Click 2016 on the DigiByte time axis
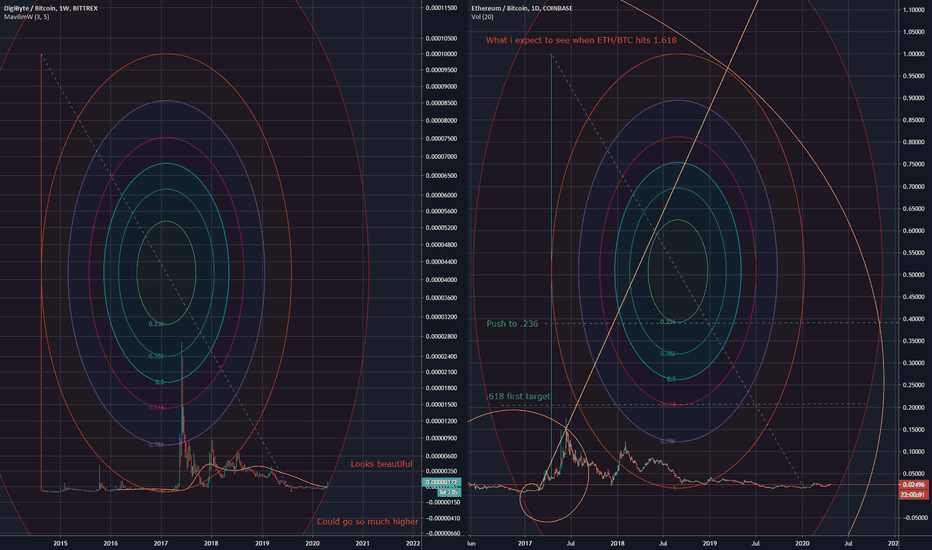The width and height of the screenshot is (932, 550). pos(111,543)
